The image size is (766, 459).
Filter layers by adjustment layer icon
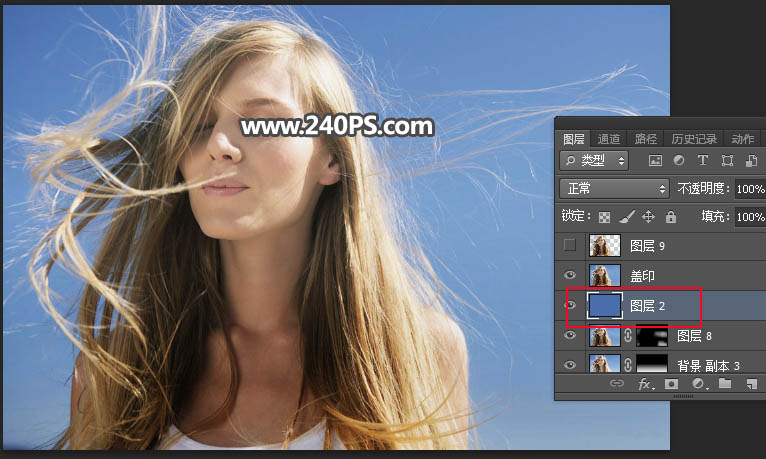click(x=679, y=160)
